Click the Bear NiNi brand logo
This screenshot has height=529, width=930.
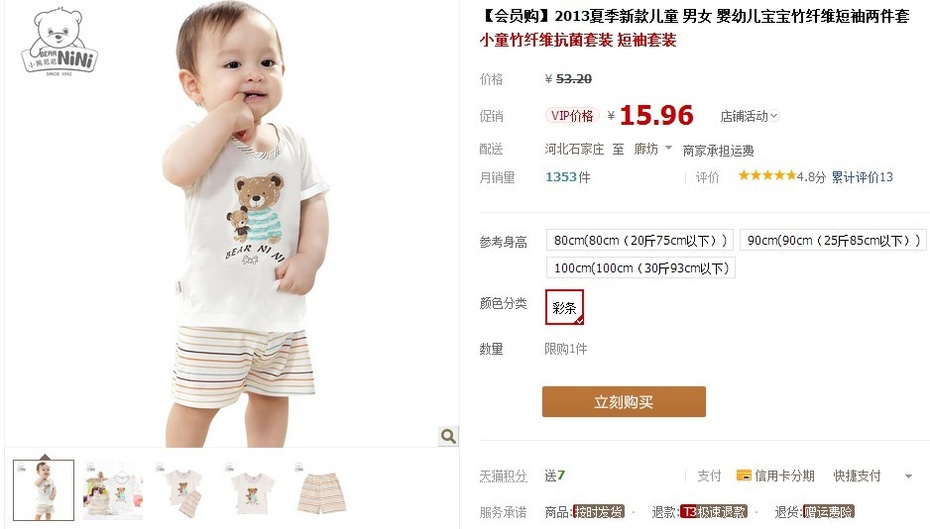click(x=59, y=42)
